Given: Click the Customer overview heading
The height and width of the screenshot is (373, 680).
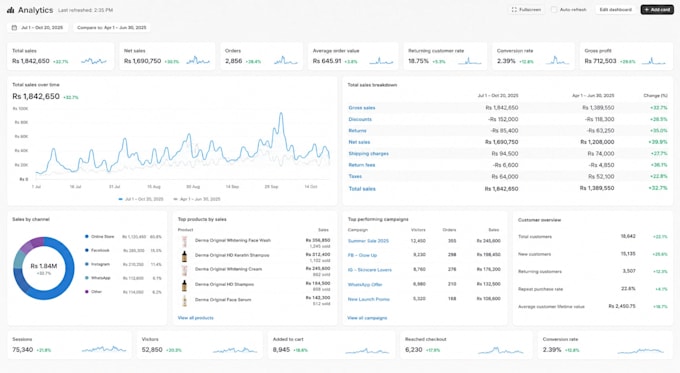Looking at the screenshot, I should coord(539,220).
